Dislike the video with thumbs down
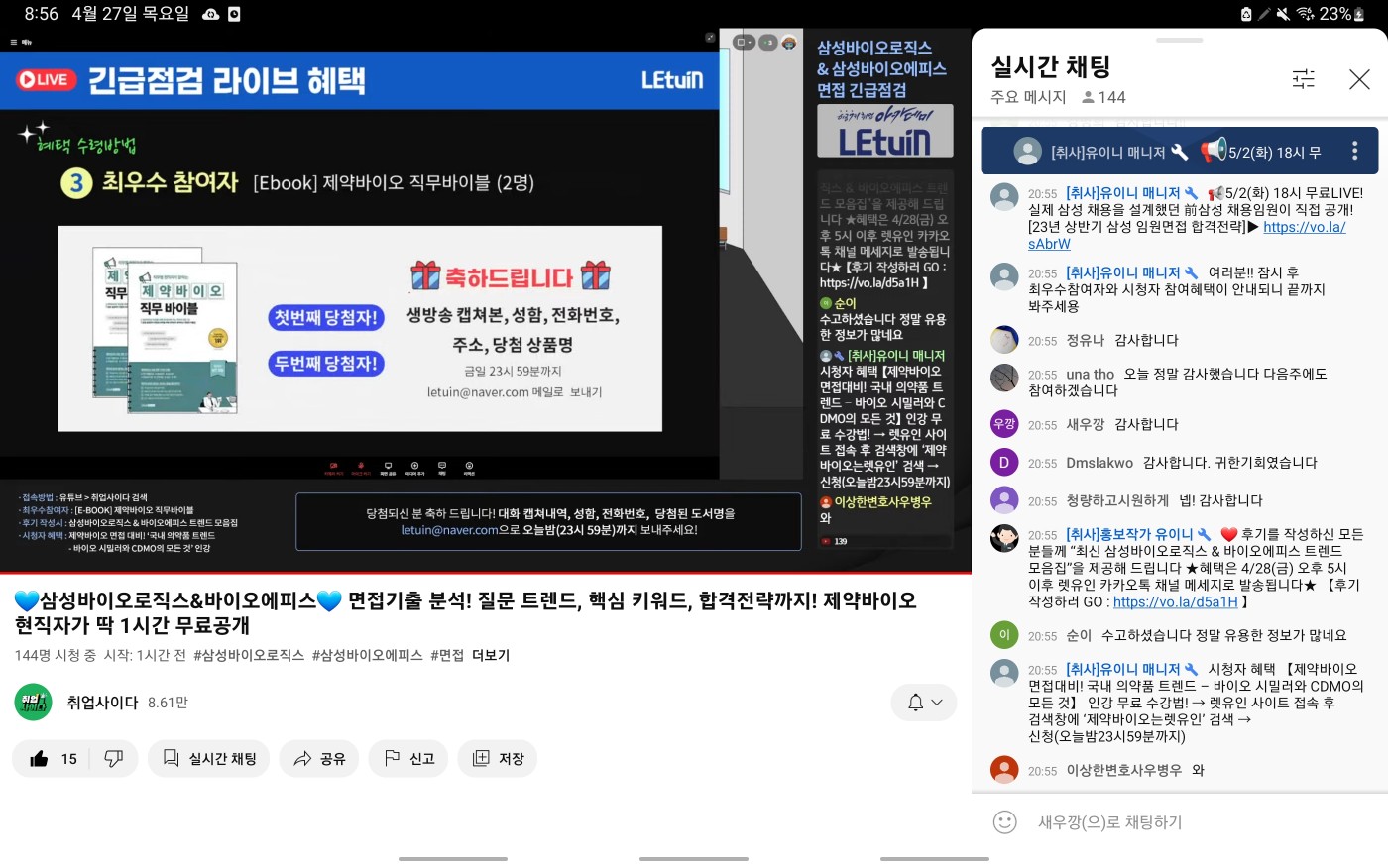This screenshot has height=868, width=1388. pos(114,759)
